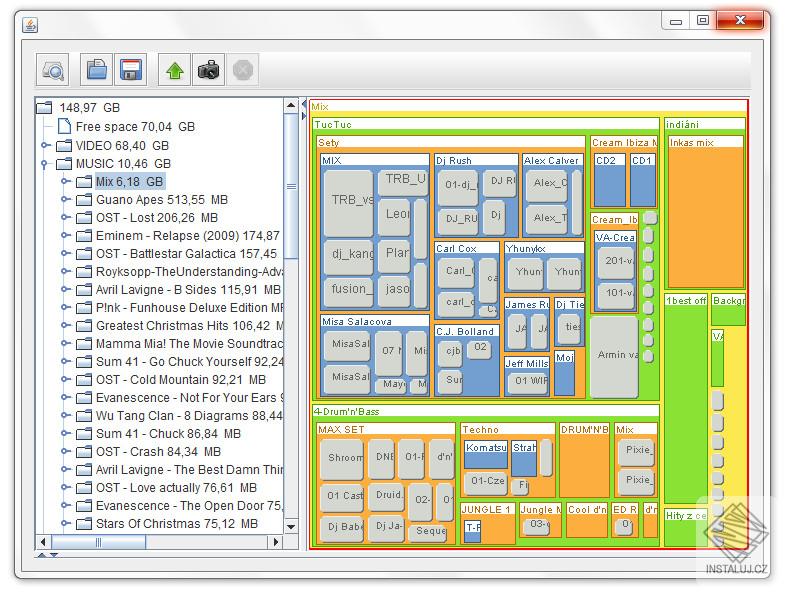Click the Armin va block in treemap
Viewport: 787px width, 596px height.
point(613,355)
